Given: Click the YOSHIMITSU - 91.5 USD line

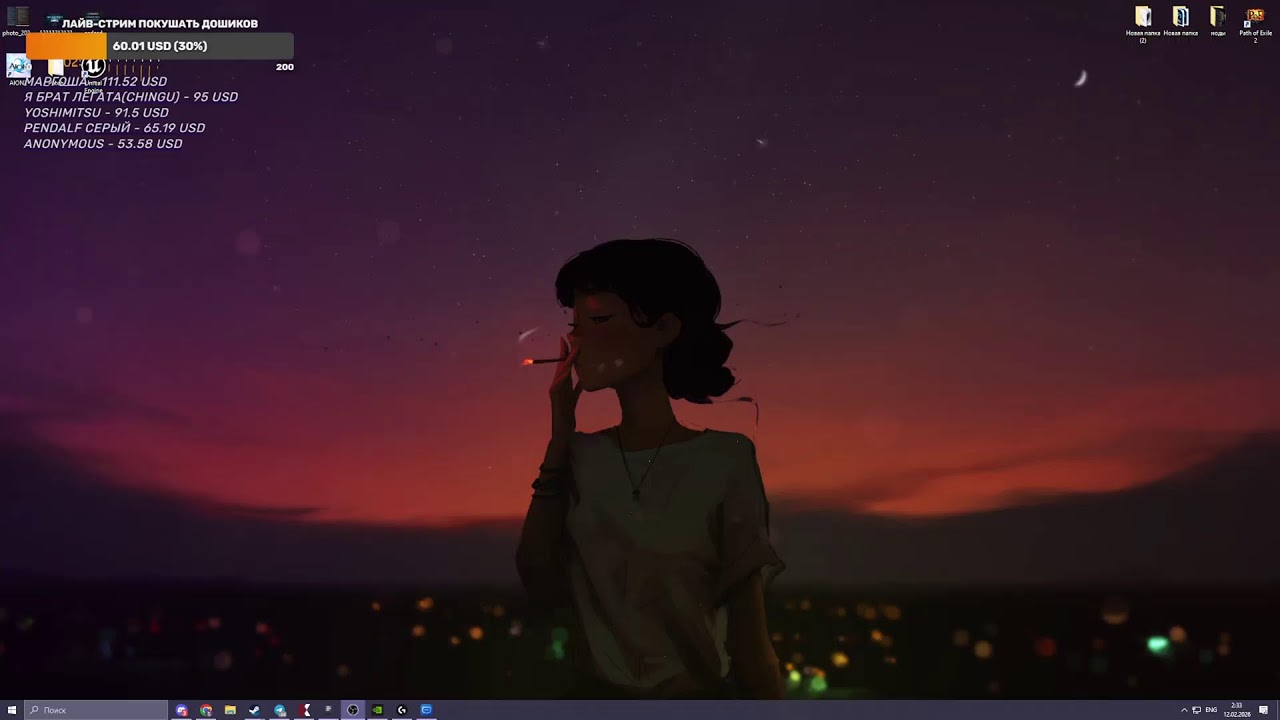Looking at the screenshot, I should click(x=96, y=113).
